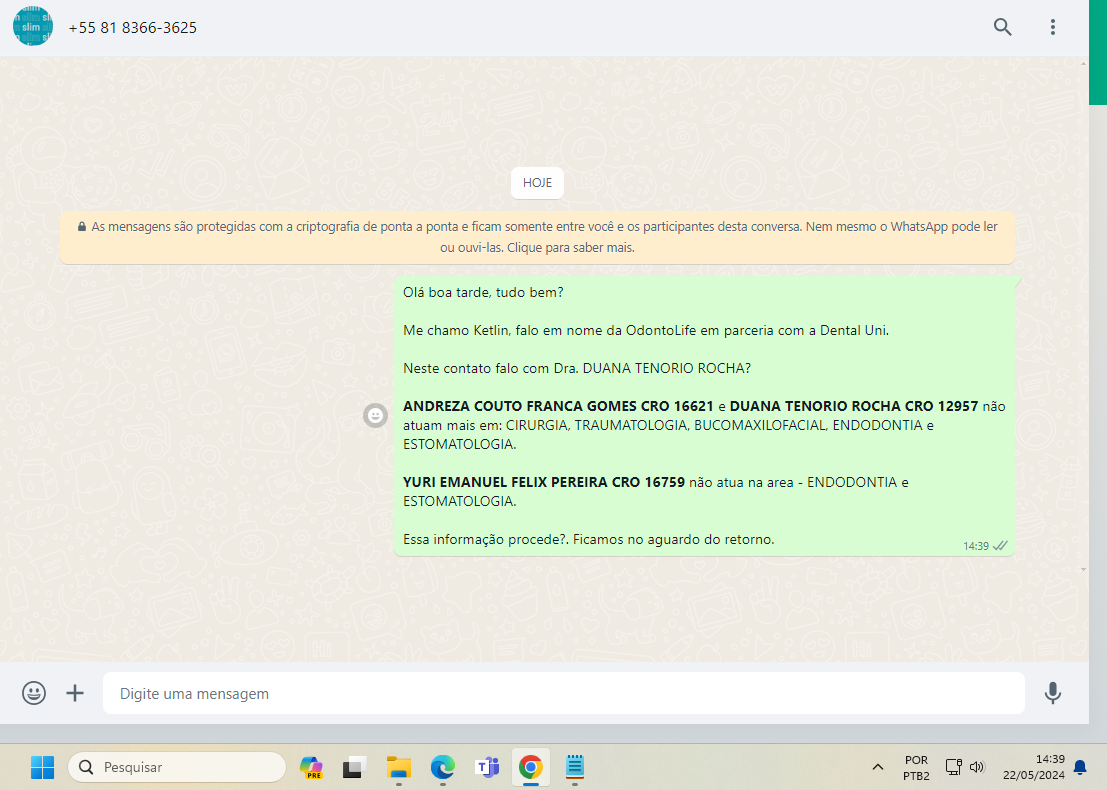The height and width of the screenshot is (790, 1107).
Task: Expand hidden system tray icons chevron
Action: click(878, 767)
